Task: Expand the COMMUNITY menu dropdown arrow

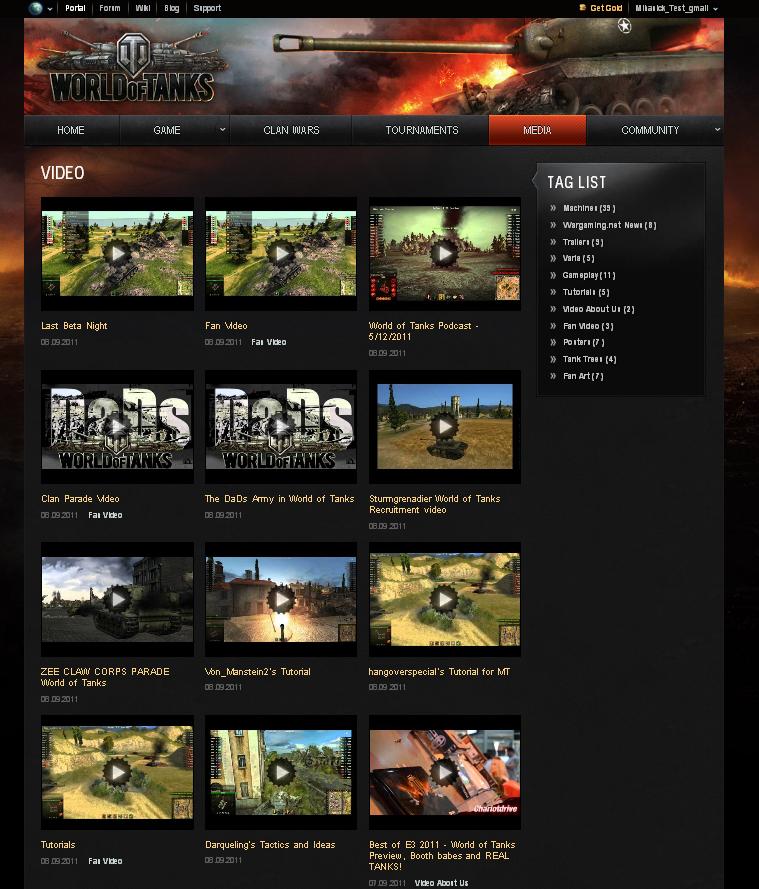Action: 717,130
